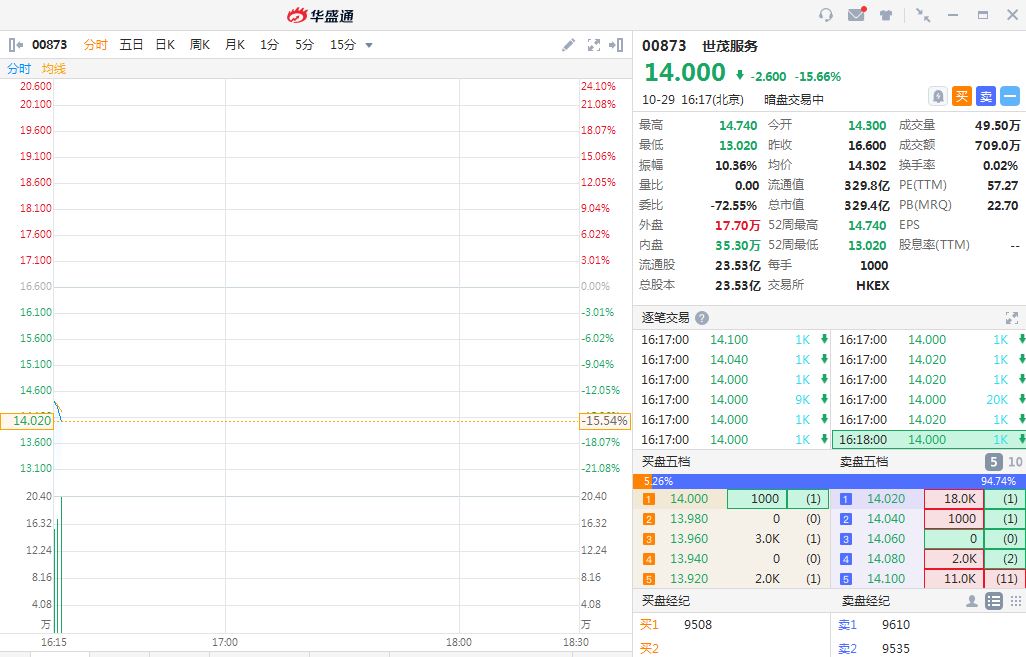Open help icon beside 逐笔交易
This screenshot has width=1026, height=657.
point(702,318)
